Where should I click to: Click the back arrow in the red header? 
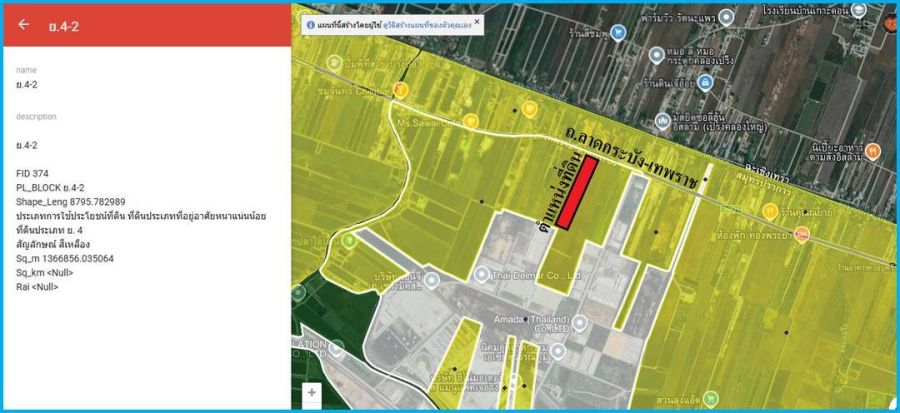pos(24,25)
